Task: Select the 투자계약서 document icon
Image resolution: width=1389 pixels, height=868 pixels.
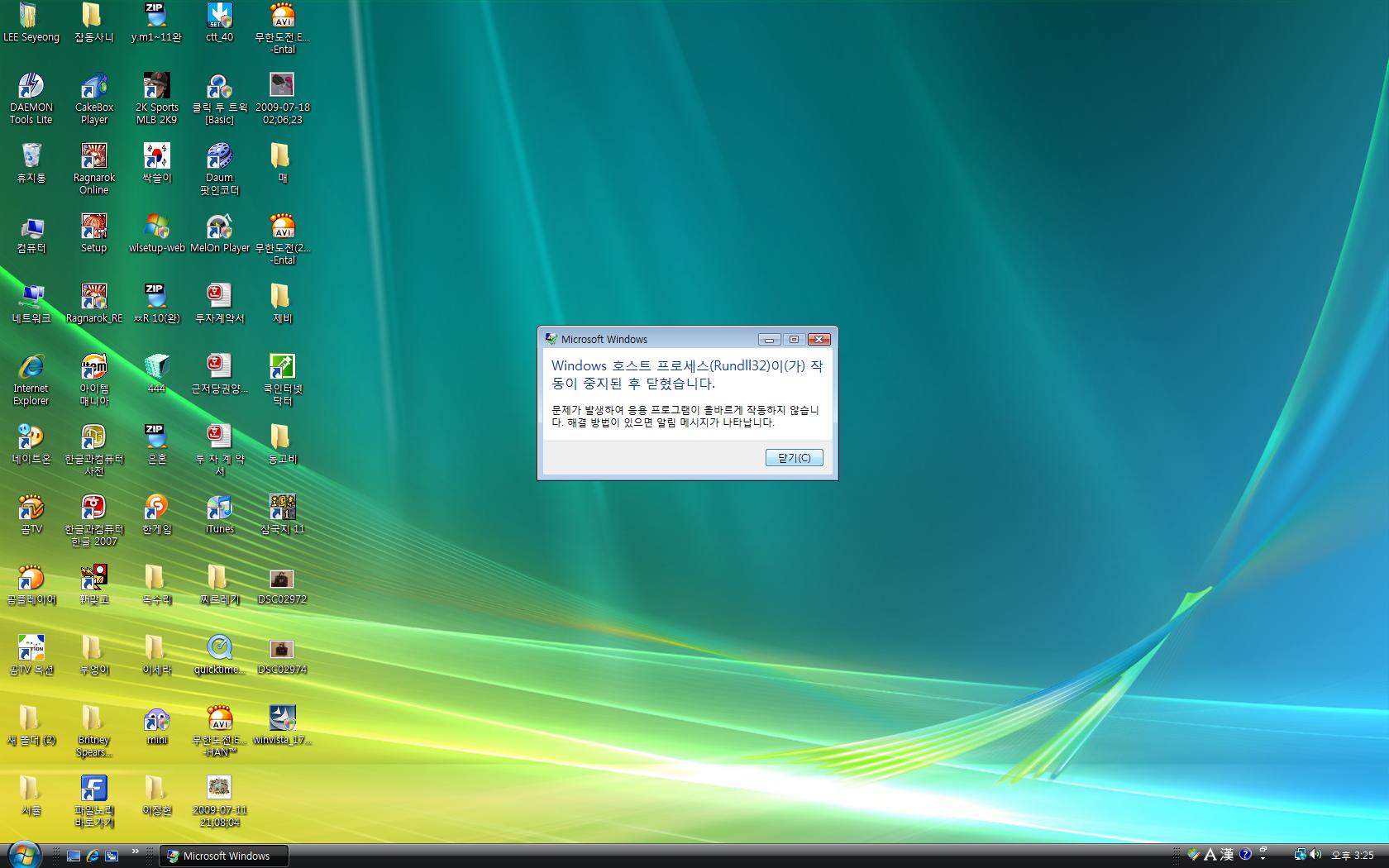Action: 220,303
